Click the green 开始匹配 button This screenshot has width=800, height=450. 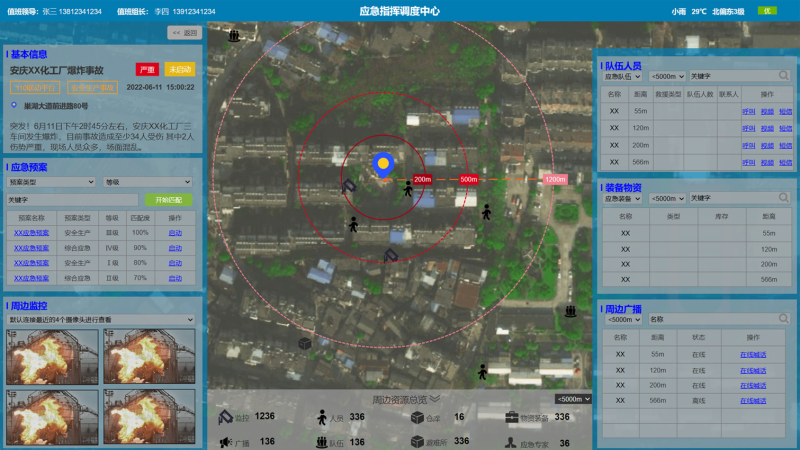click(168, 200)
